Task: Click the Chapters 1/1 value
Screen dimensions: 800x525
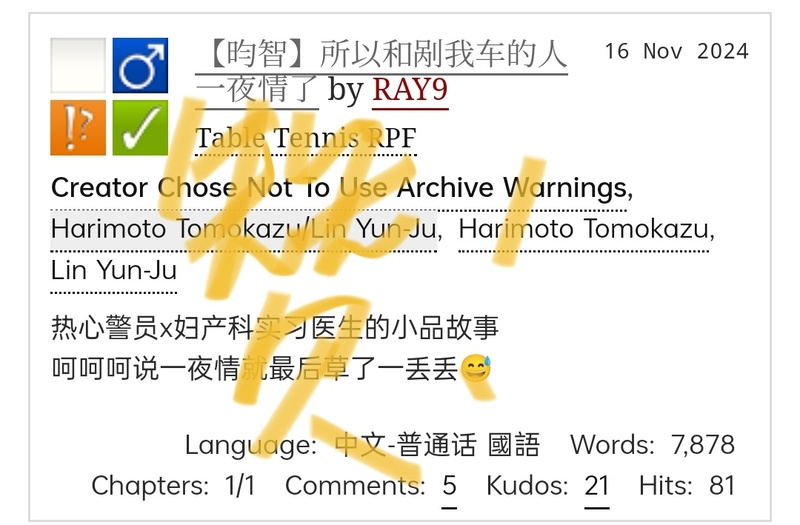Action: [240, 486]
